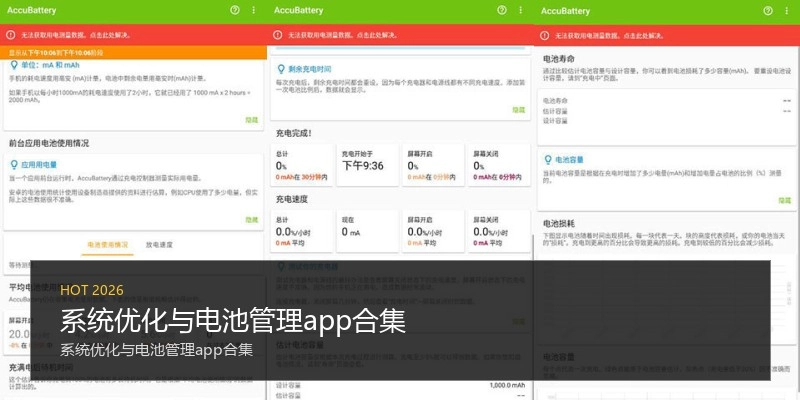Click warning icon in left screenshot's red banner
Screen dimensions: 800x400
[x=10, y=35]
